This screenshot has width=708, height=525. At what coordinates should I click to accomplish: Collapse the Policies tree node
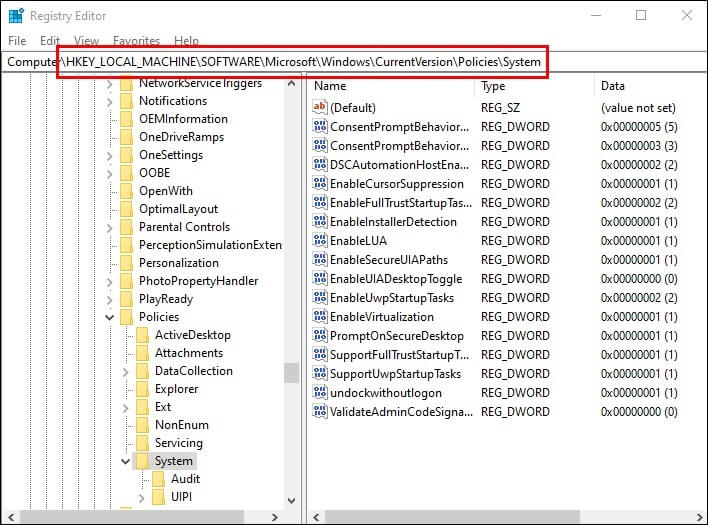[109, 317]
